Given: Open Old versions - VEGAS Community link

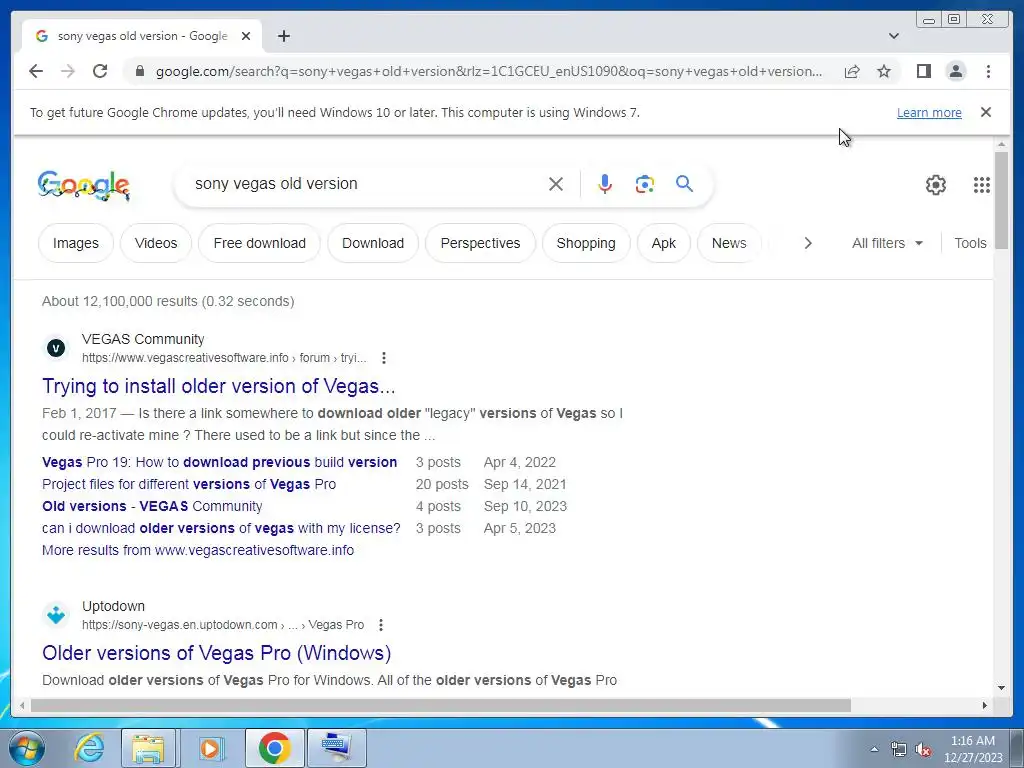Looking at the screenshot, I should click(x=152, y=507).
